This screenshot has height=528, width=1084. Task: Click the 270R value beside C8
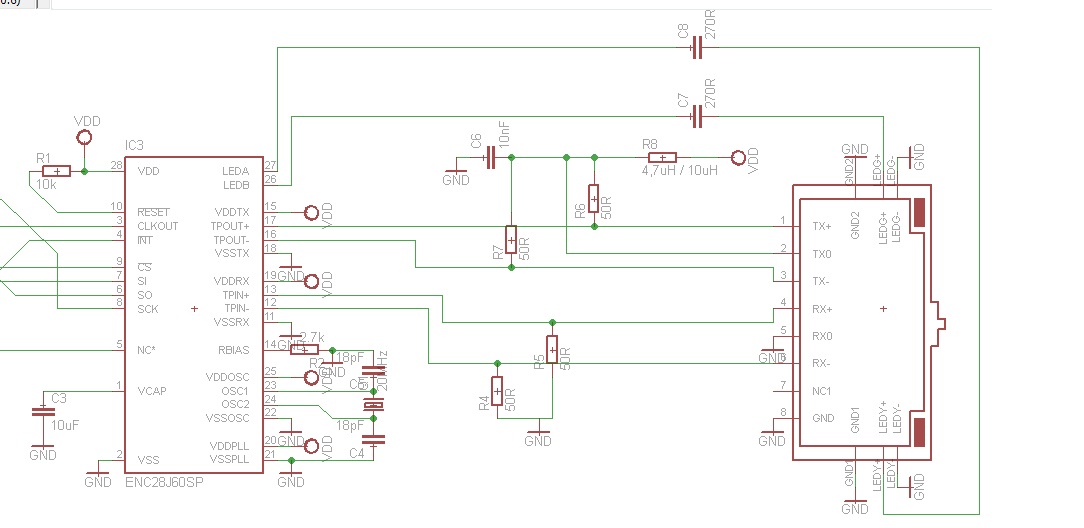[x=710, y=23]
